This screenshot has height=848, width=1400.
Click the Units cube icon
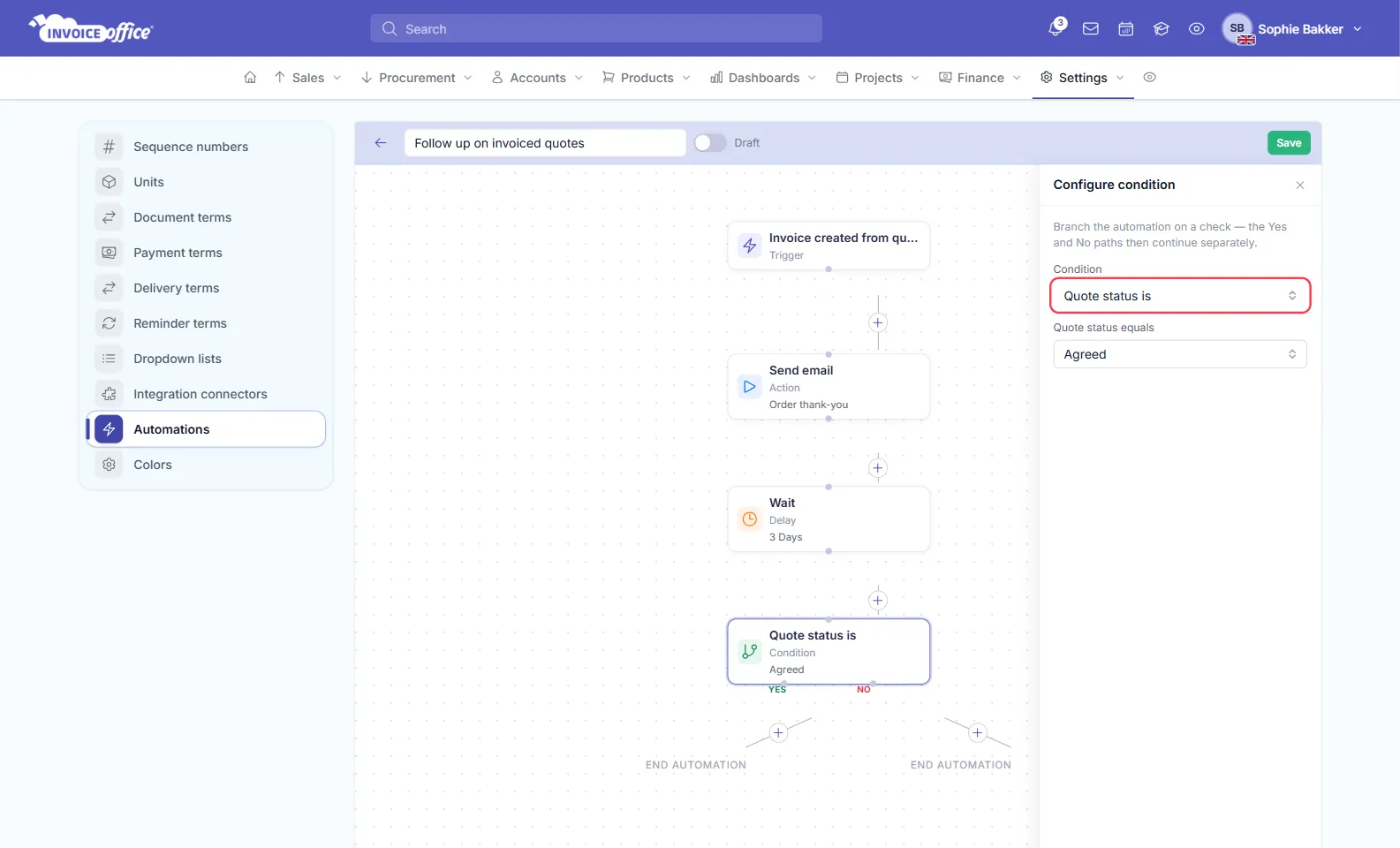(x=109, y=182)
